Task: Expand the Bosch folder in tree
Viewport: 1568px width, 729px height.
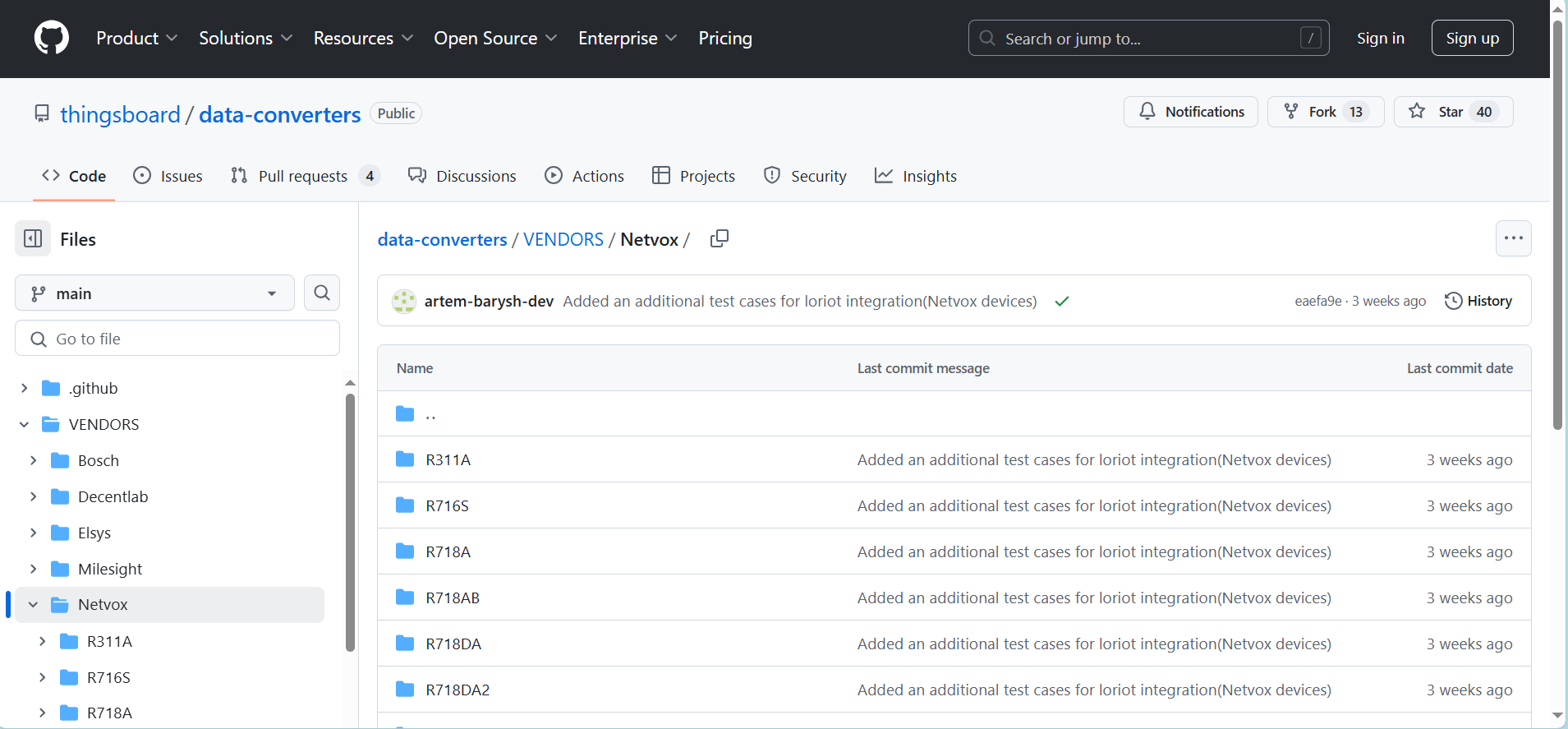Action: [x=34, y=460]
